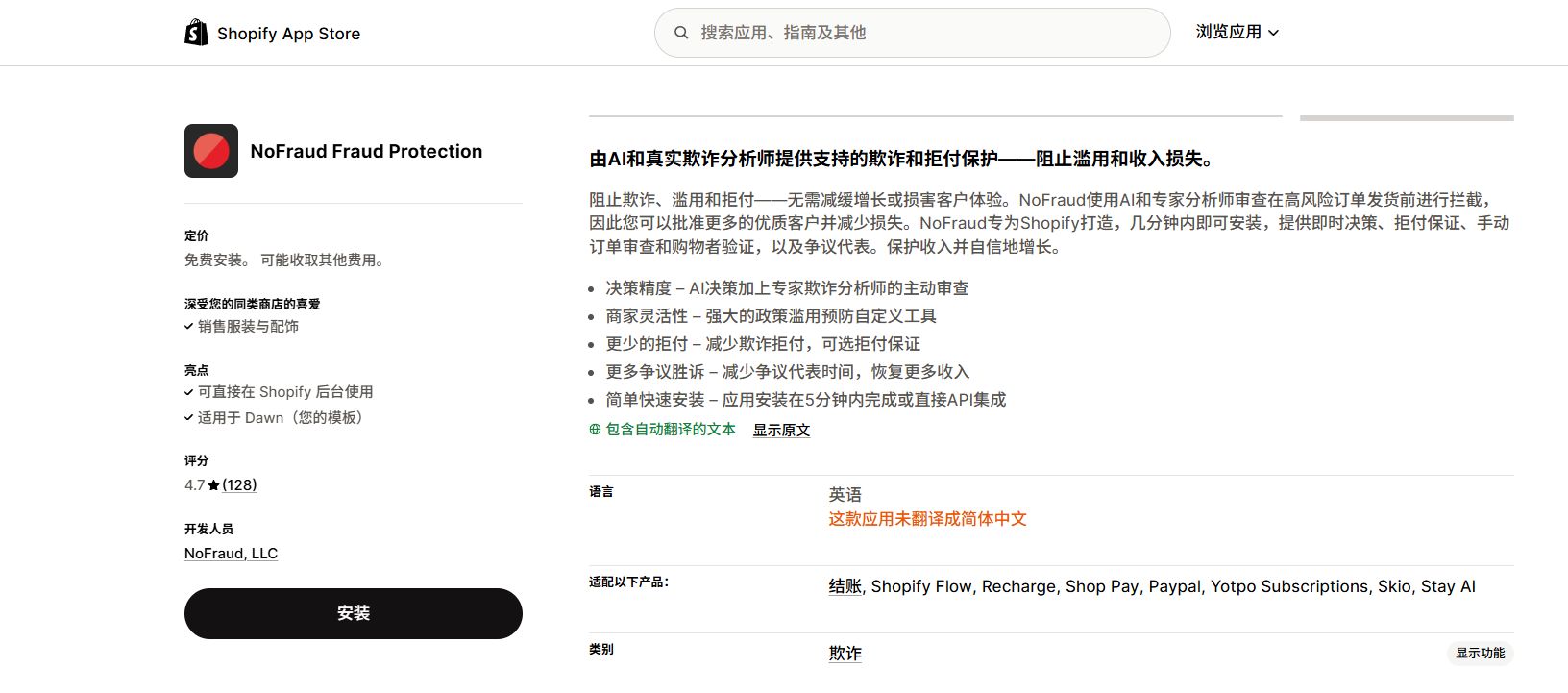Screen dimensions: 1568x693
Task: Click the black 安装 install button
Action: [354, 613]
